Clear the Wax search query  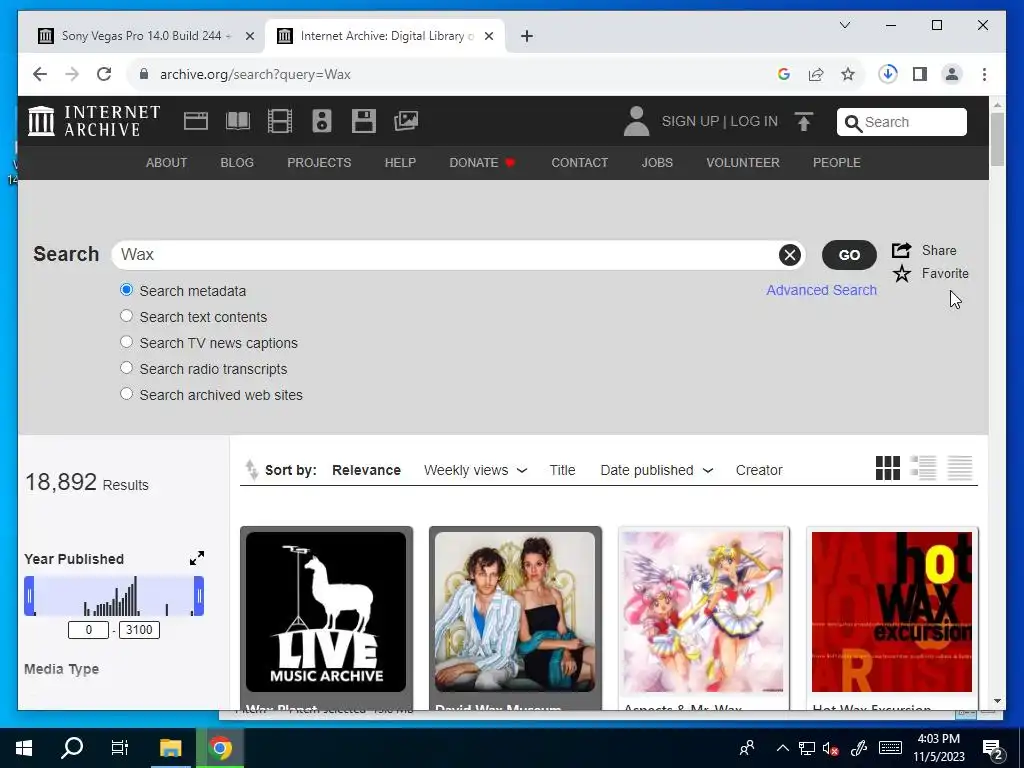tap(790, 255)
